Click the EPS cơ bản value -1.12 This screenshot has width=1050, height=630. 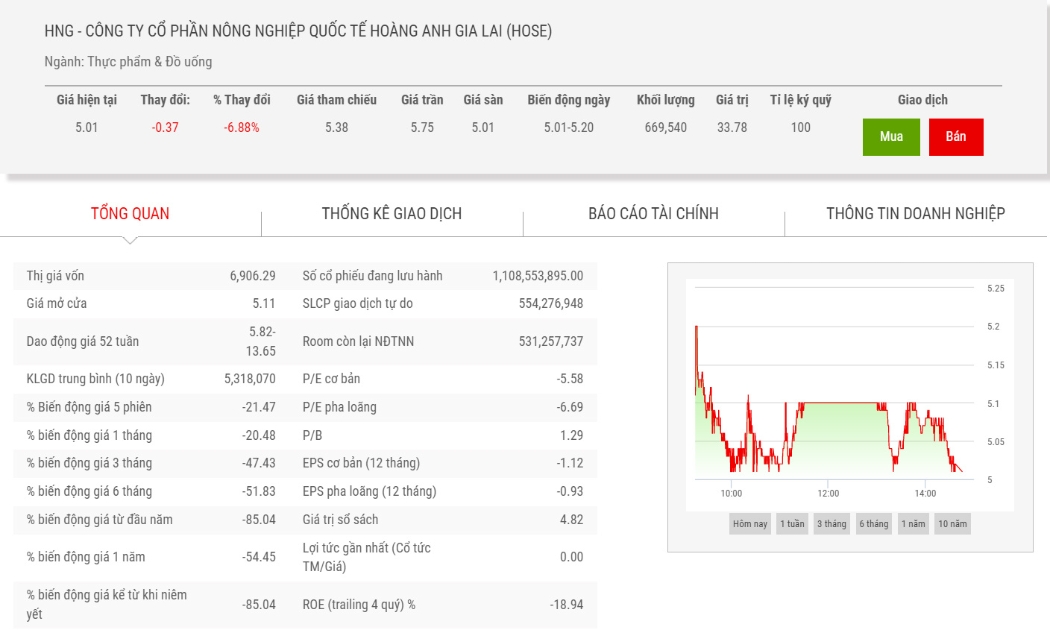click(x=569, y=463)
